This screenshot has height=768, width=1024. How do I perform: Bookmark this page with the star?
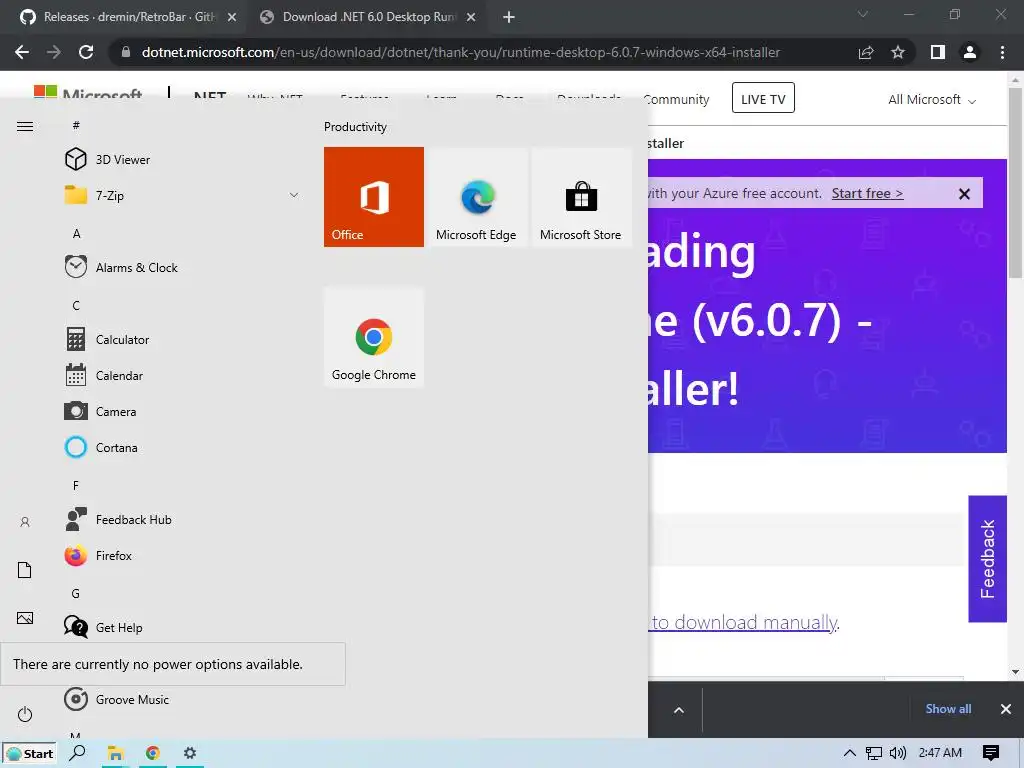click(898, 52)
